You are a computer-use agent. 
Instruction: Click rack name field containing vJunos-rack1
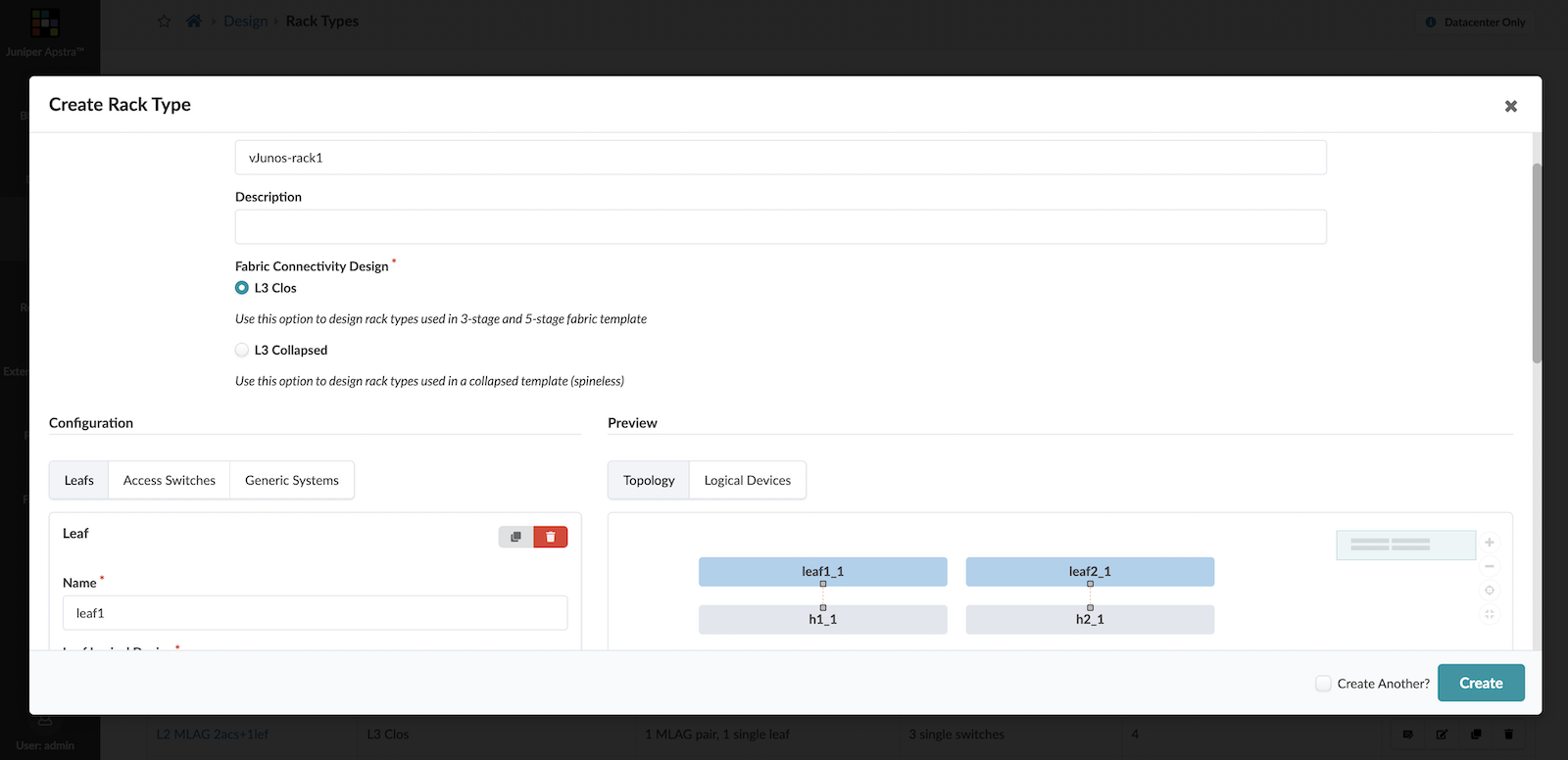tap(781, 158)
